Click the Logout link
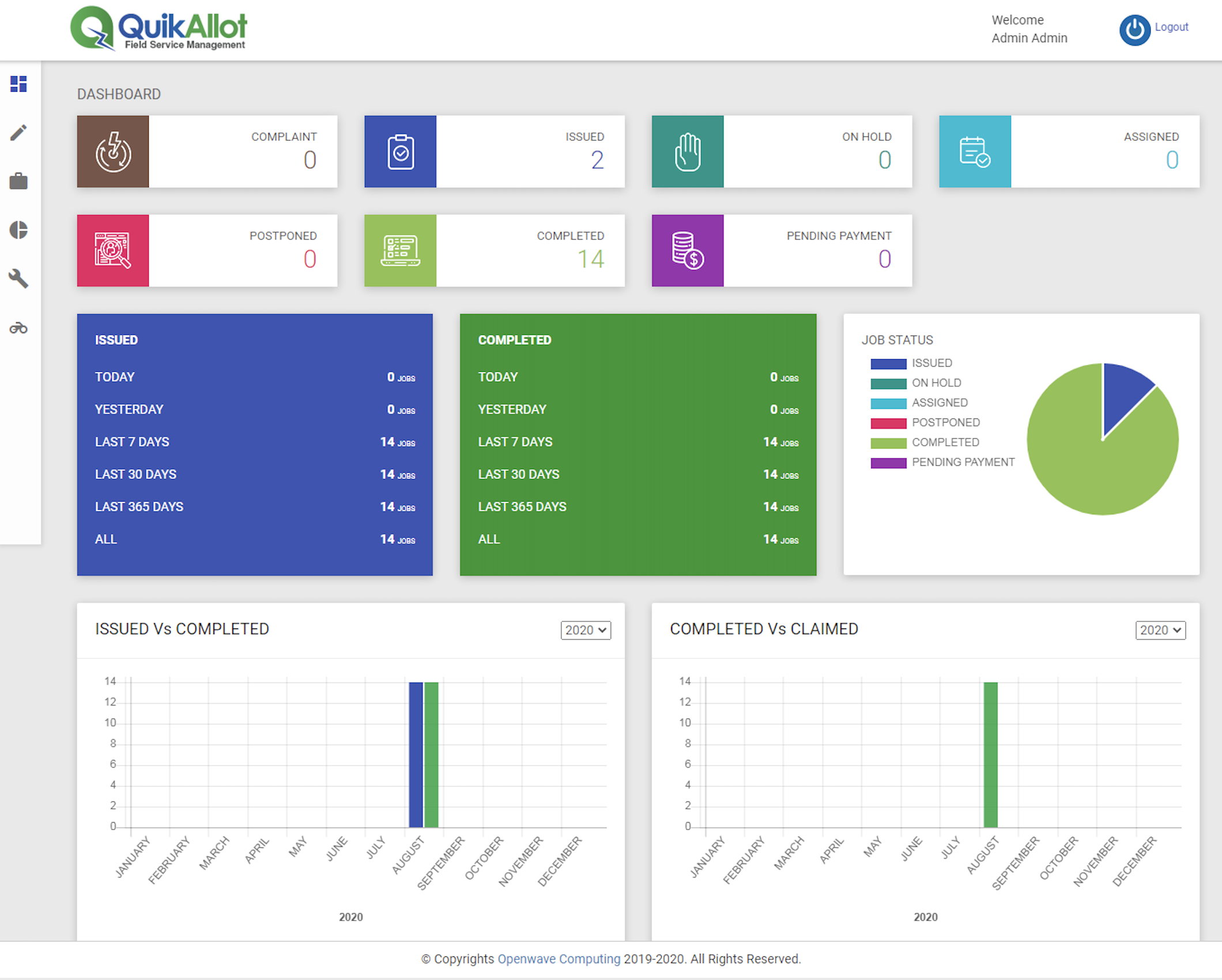The image size is (1222, 980). pos(1171,27)
